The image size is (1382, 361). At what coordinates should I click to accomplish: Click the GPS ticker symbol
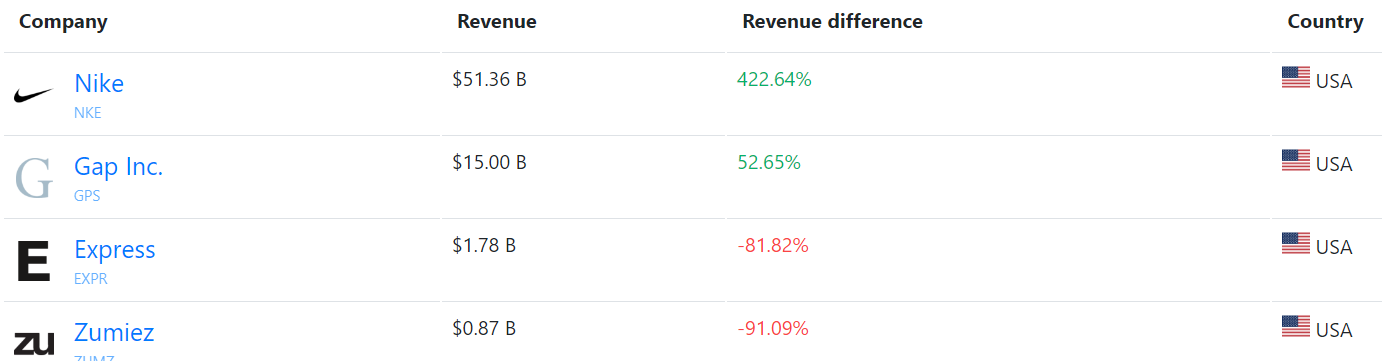87,196
